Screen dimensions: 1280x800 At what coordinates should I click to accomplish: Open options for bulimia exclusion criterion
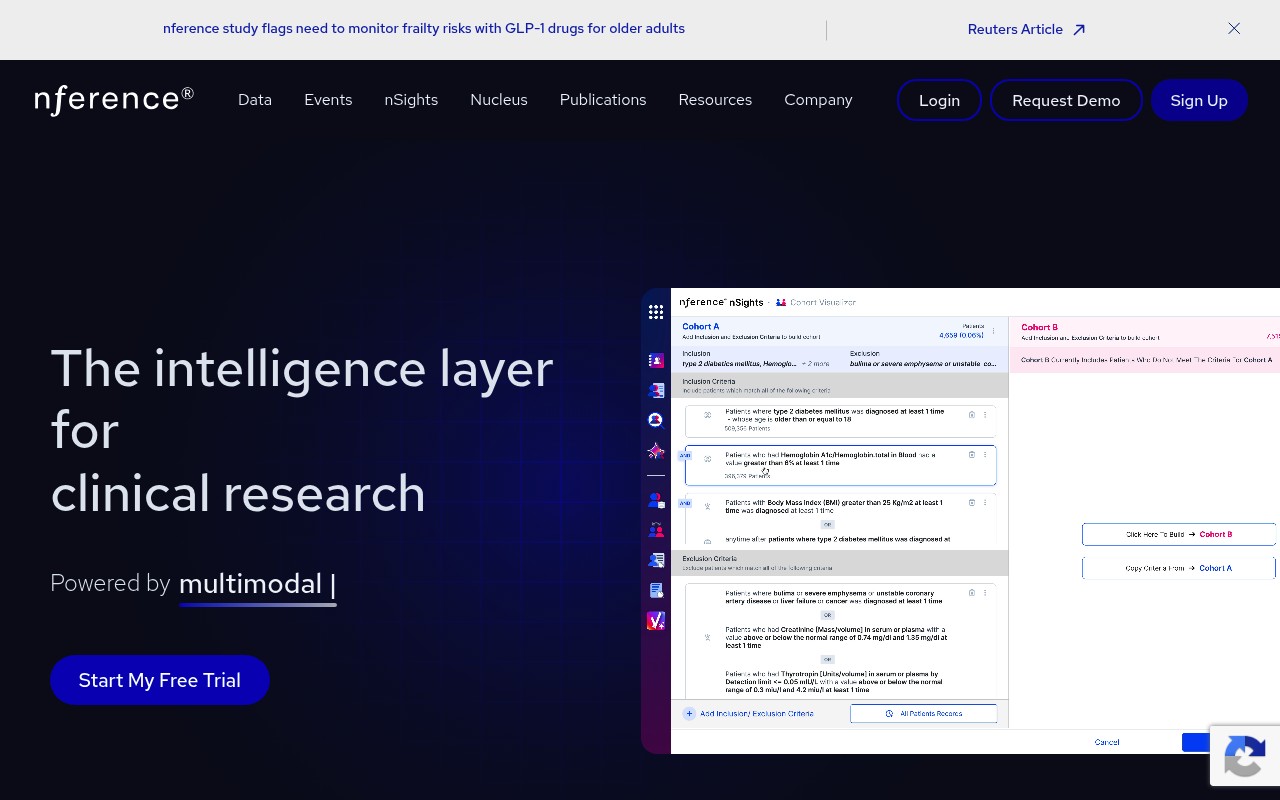(985, 593)
